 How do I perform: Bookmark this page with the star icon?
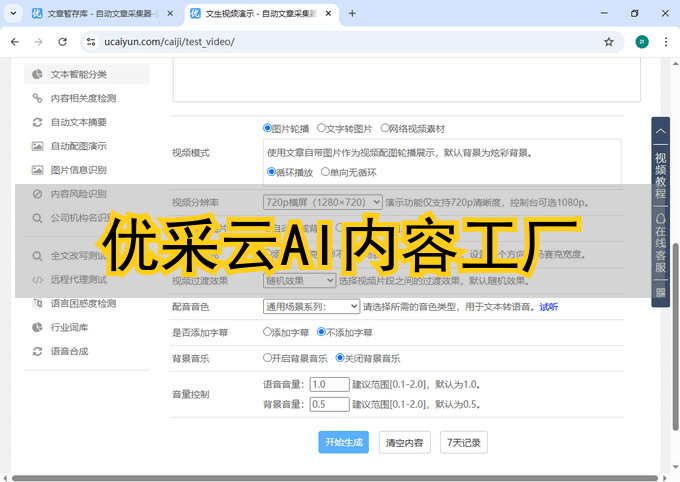click(x=608, y=42)
